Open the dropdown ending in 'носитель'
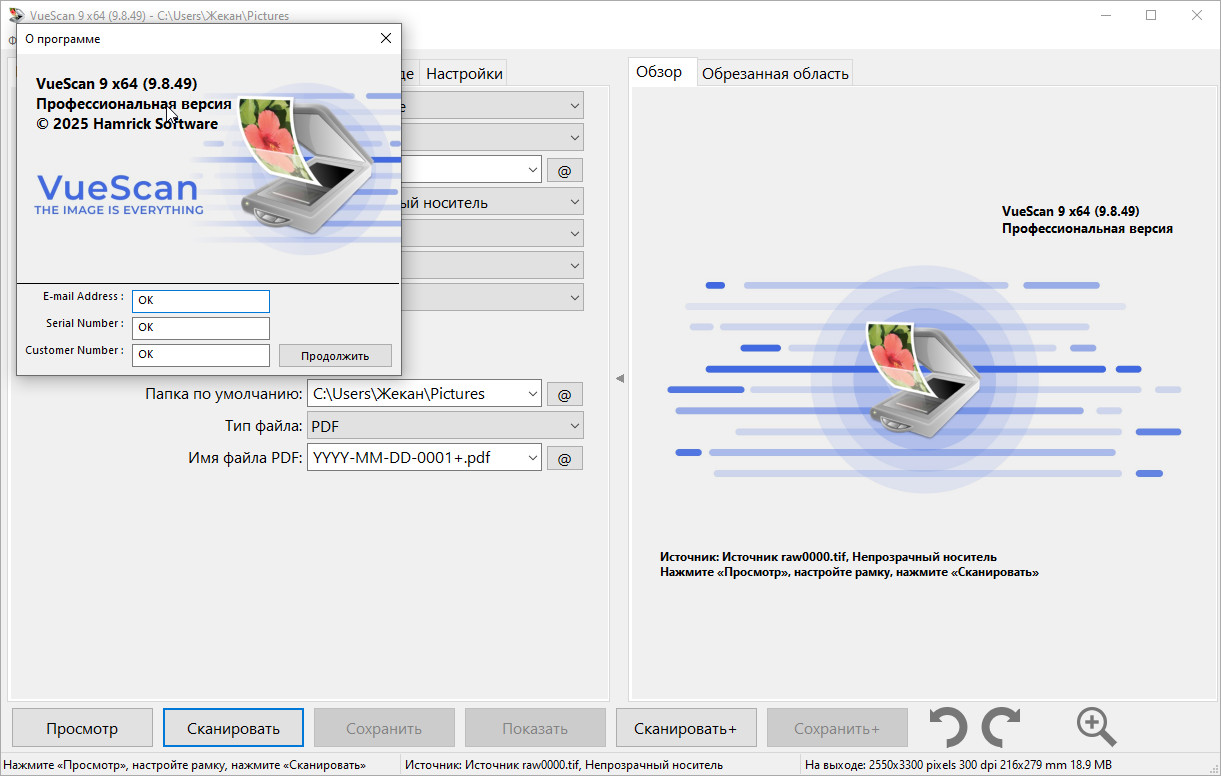This screenshot has height=776, width=1221. pos(574,202)
